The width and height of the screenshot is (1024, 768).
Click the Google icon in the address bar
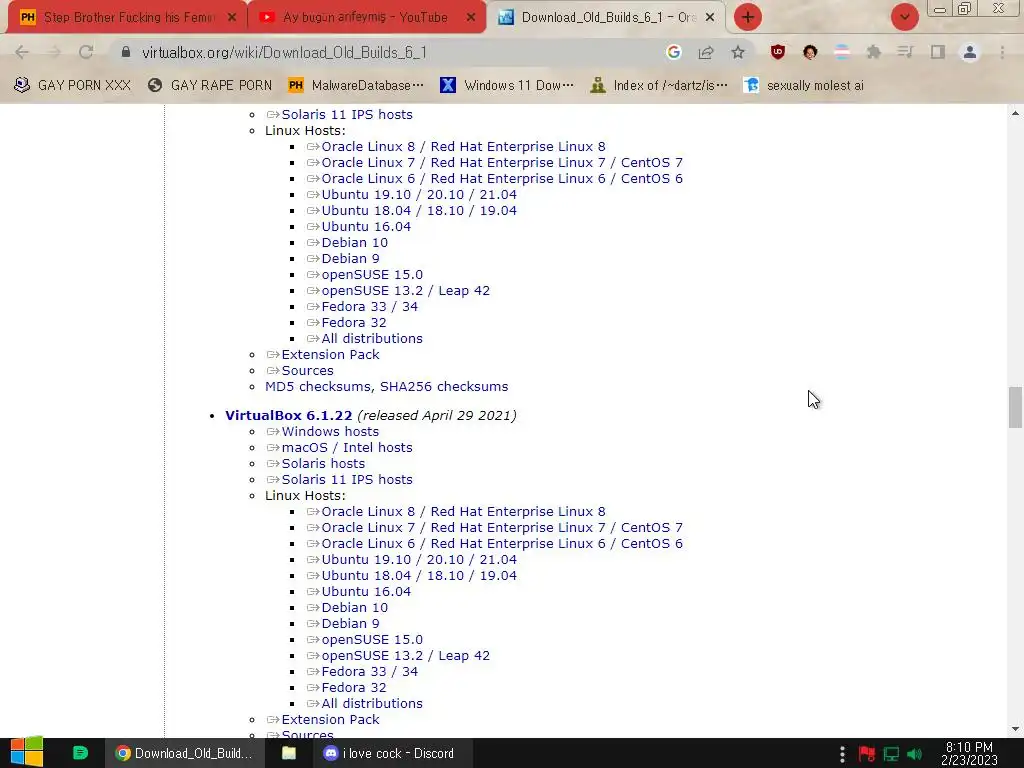tap(674, 52)
